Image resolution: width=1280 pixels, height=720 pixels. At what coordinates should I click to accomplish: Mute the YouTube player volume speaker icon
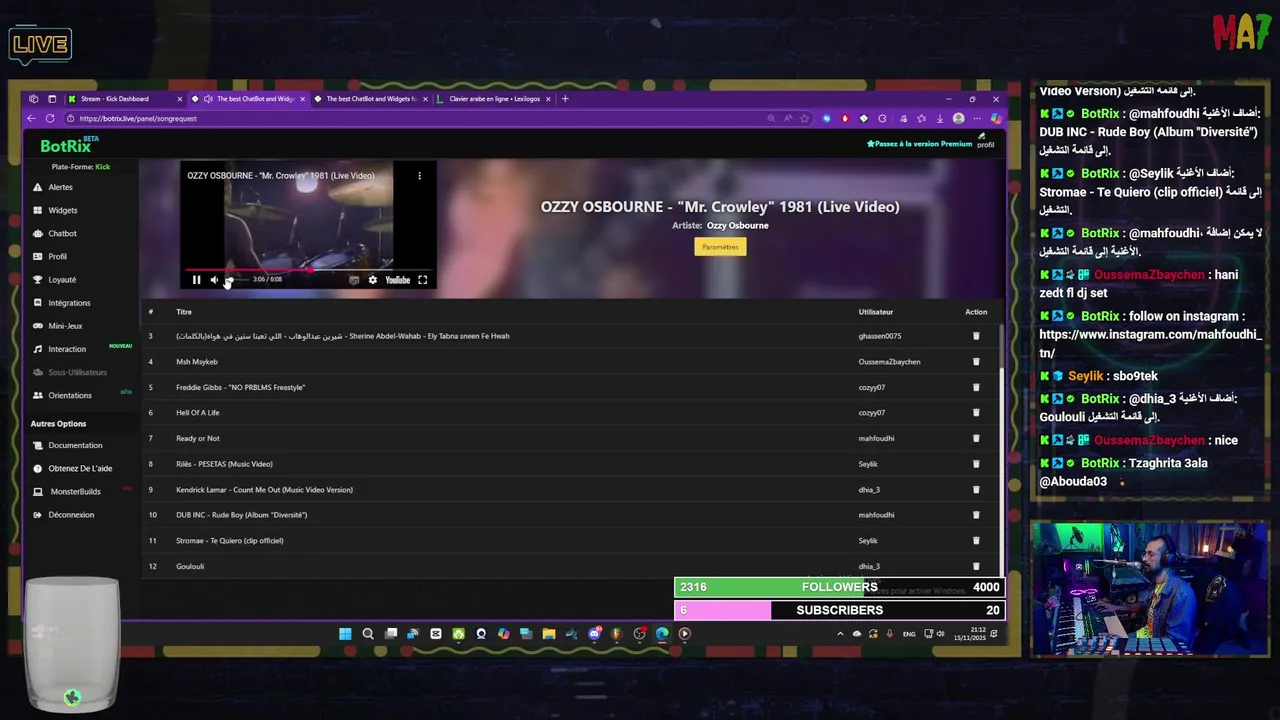pos(214,280)
